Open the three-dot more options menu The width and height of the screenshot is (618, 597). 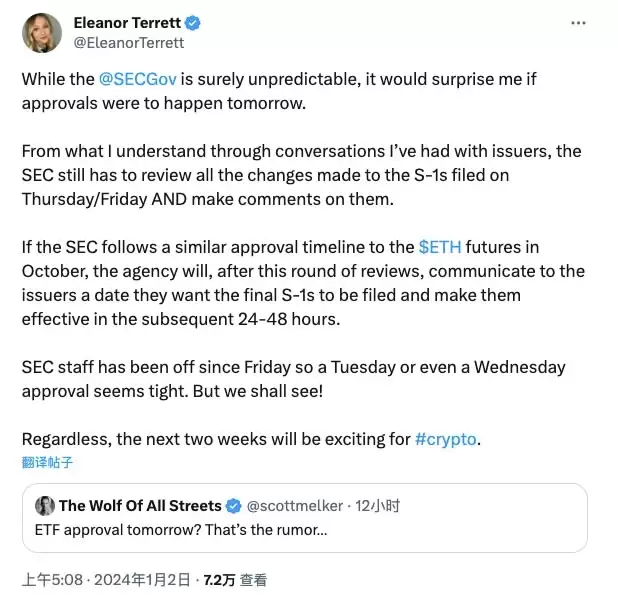point(577,21)
